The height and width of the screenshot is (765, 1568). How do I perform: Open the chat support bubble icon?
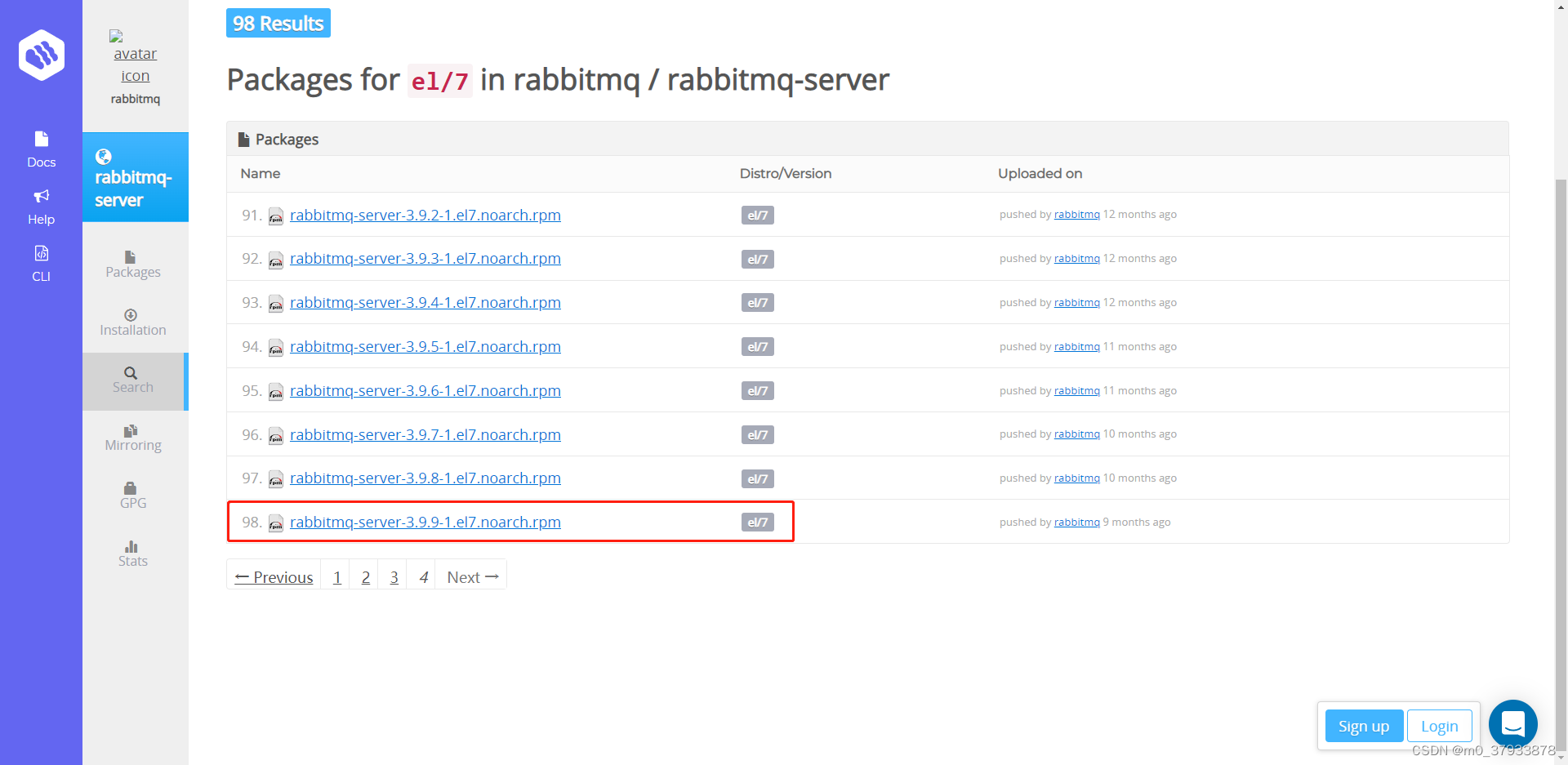pyautogui.click(x=1513, y=724)
